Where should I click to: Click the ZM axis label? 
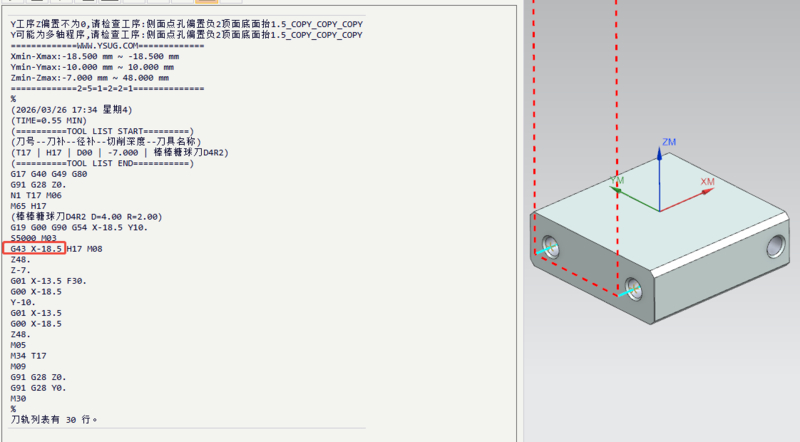(669, 142)
